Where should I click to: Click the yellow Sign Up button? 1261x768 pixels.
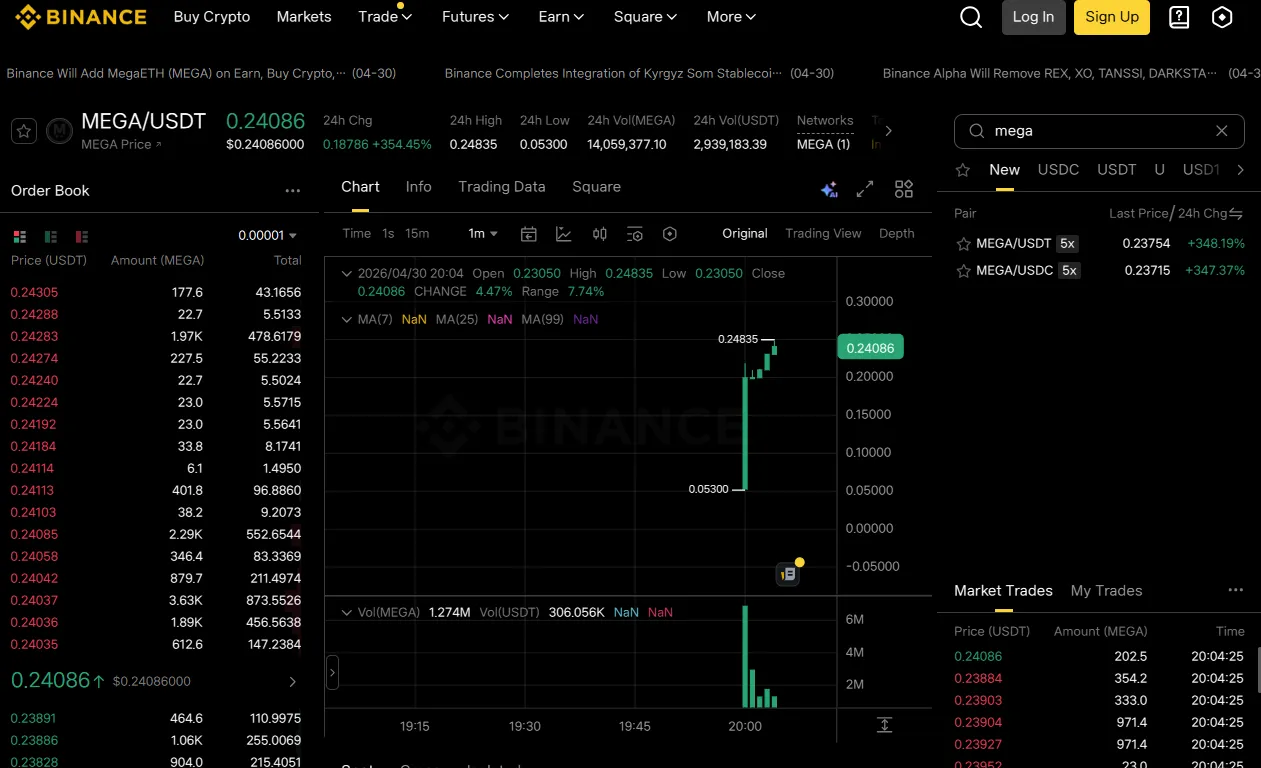tap(1112, 17)
